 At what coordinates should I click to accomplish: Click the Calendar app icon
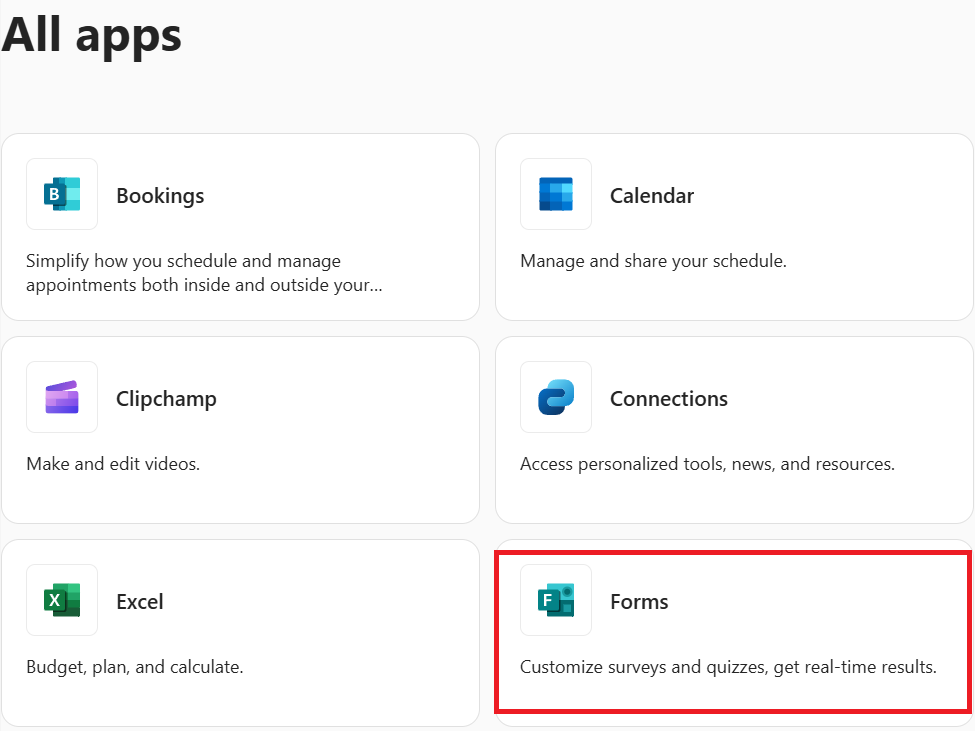pos(556,194)
